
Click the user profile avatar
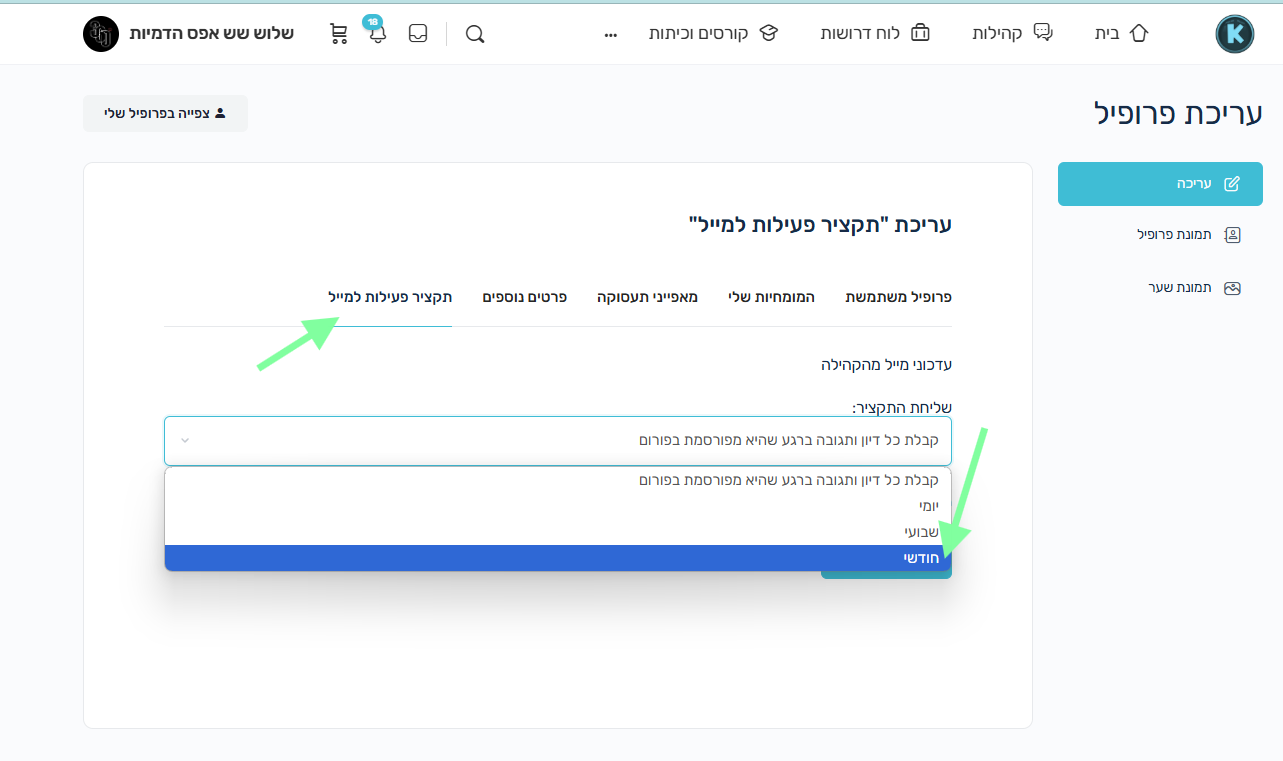click(101, 34)
